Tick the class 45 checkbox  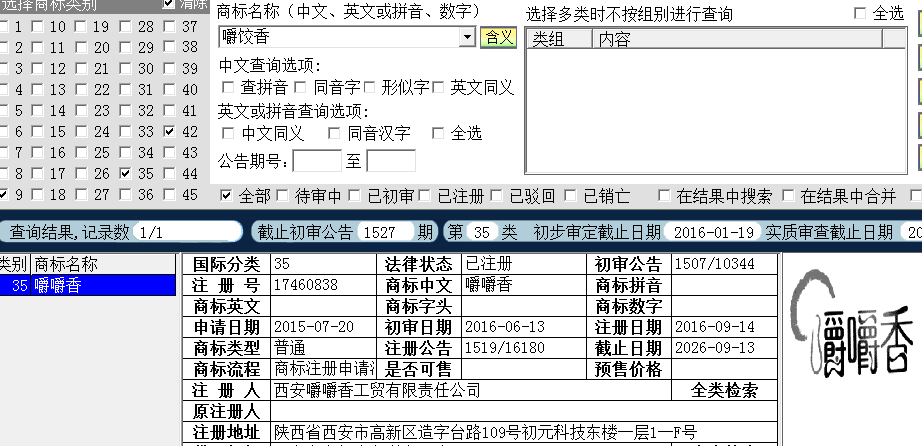(169, 194)
